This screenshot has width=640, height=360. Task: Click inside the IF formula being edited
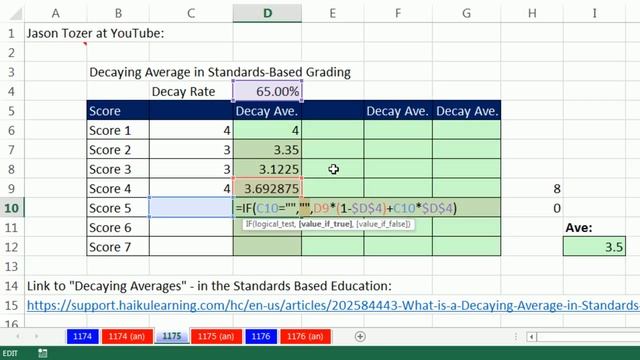click(x=346, y=208)
